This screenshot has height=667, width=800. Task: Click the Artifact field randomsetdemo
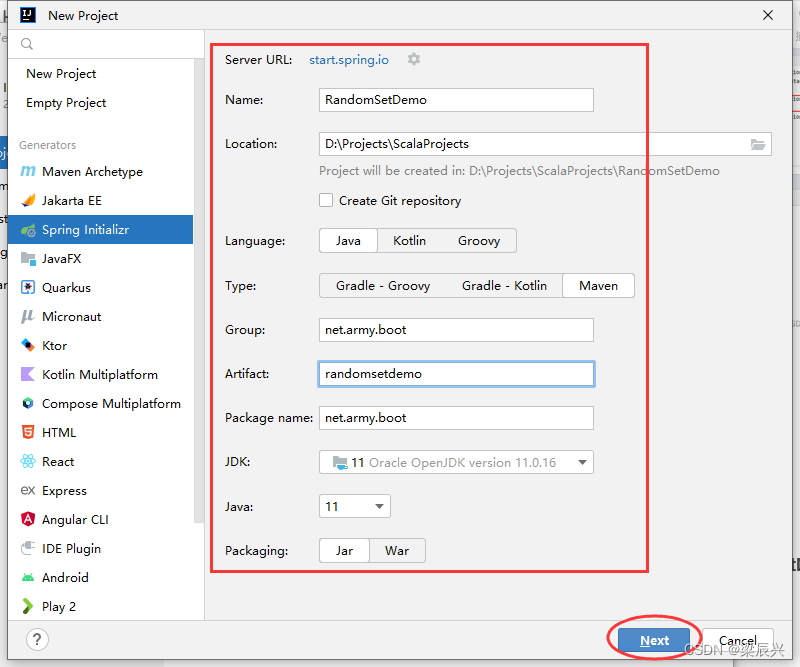point(456,374)
